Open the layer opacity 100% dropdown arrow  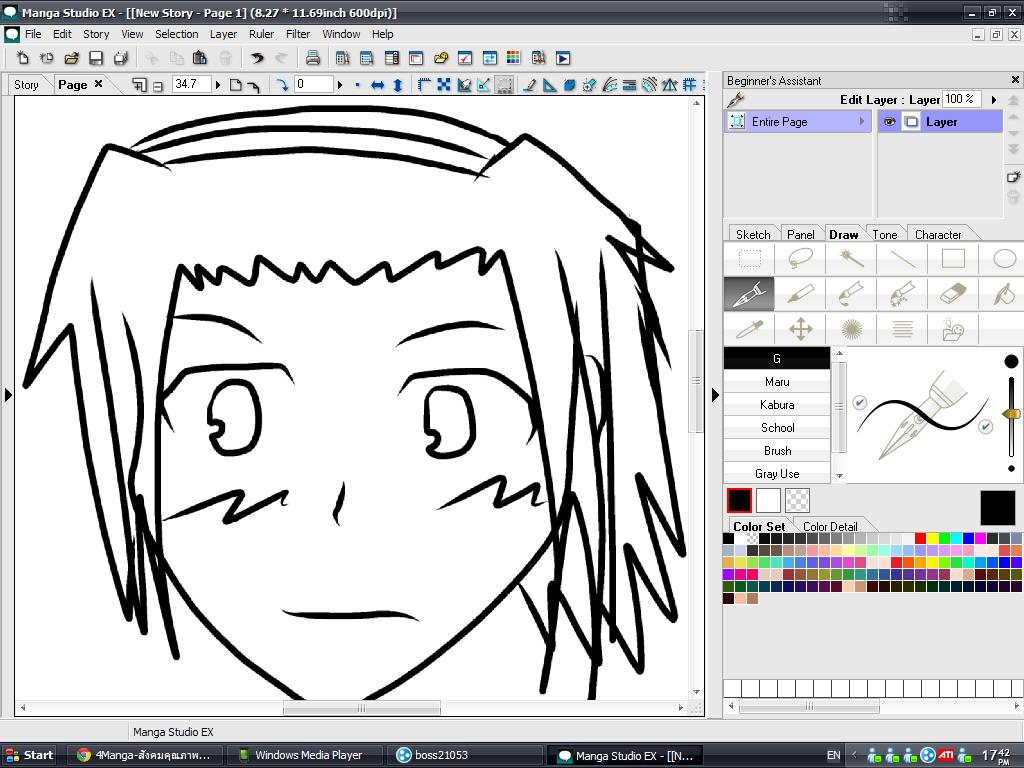(993, 99)
